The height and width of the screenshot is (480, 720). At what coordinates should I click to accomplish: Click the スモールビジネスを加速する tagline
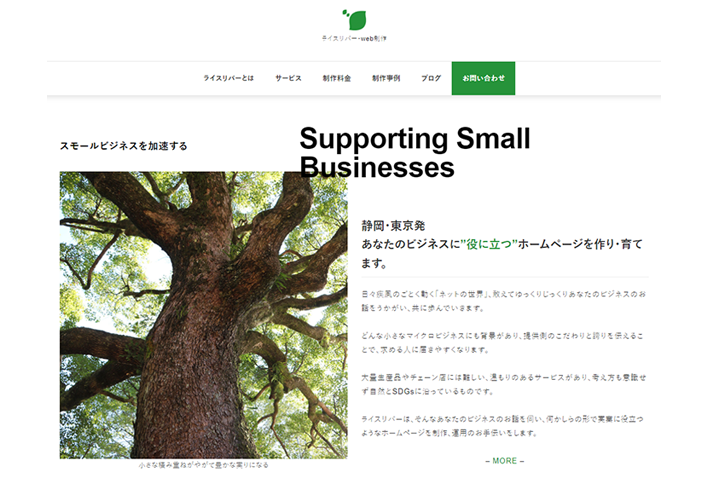[124, 146]
